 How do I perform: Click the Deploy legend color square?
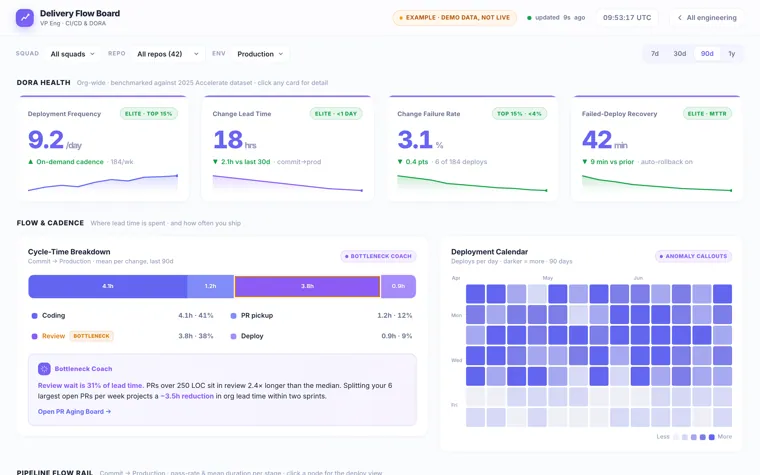pyautogui.click(x=233, y=336)
